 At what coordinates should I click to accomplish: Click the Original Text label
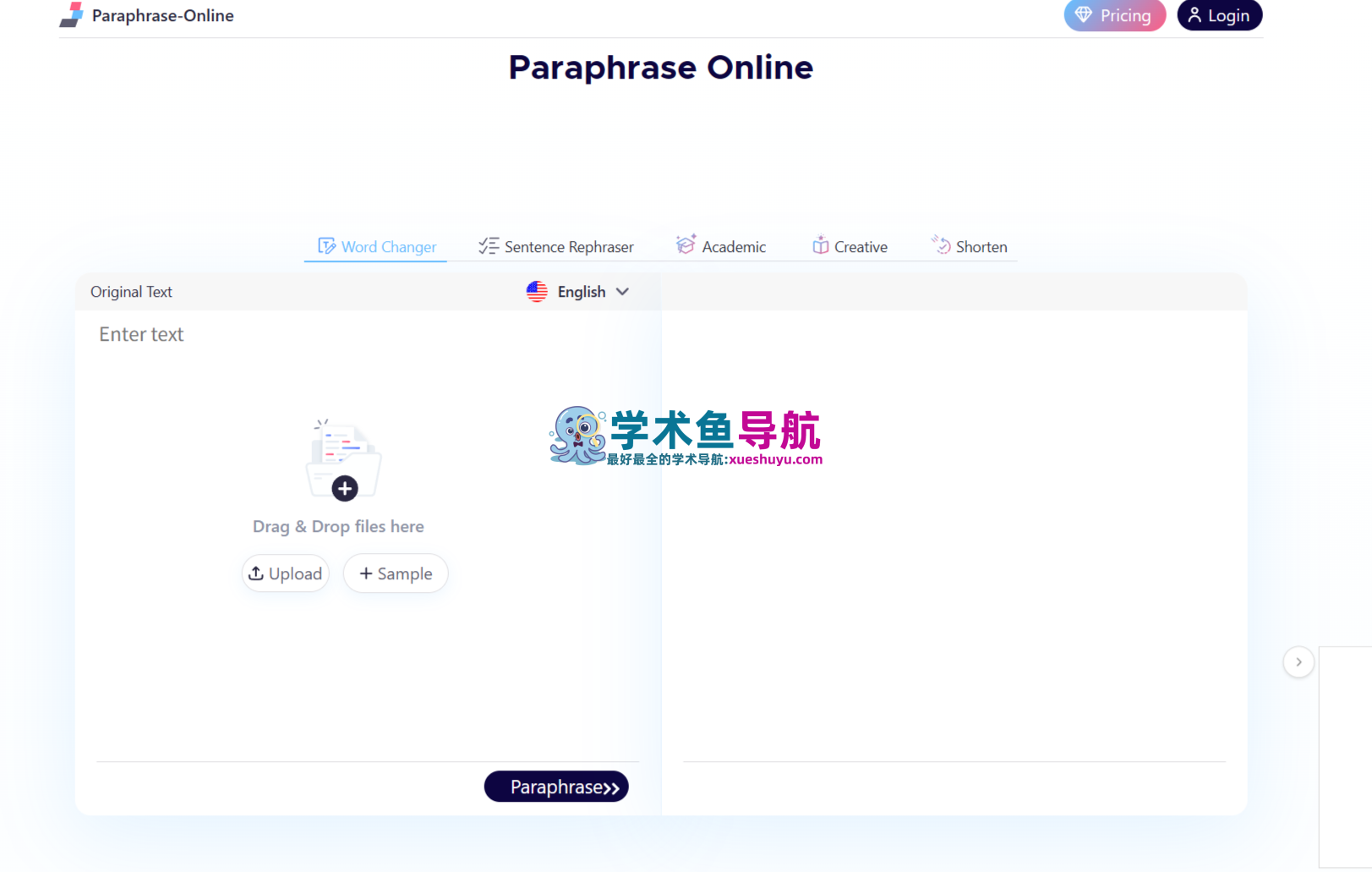pos(131,292)
